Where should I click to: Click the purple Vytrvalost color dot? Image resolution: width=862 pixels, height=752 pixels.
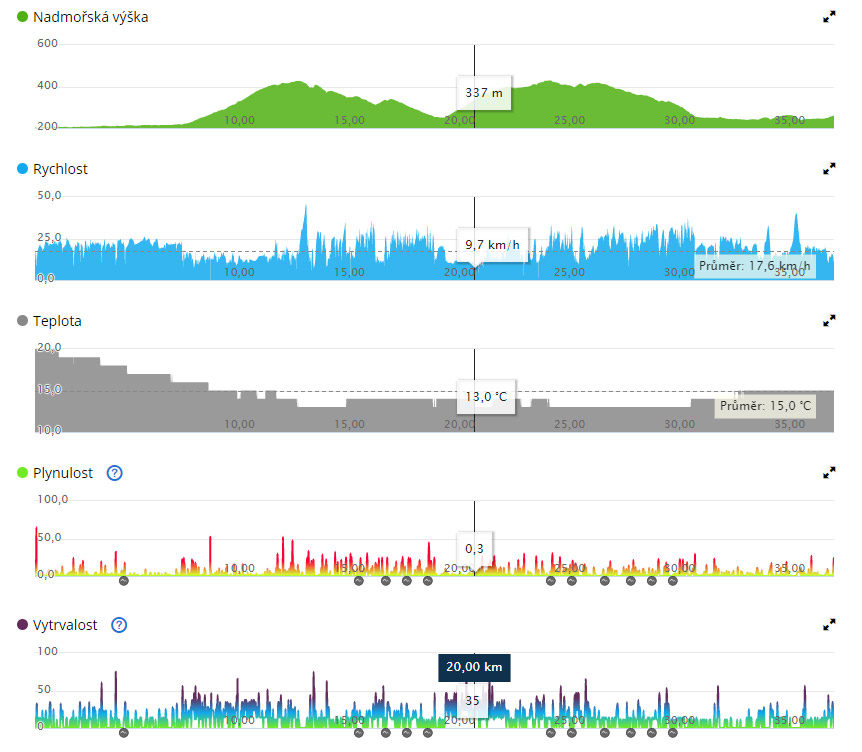[x=23, y=625]
